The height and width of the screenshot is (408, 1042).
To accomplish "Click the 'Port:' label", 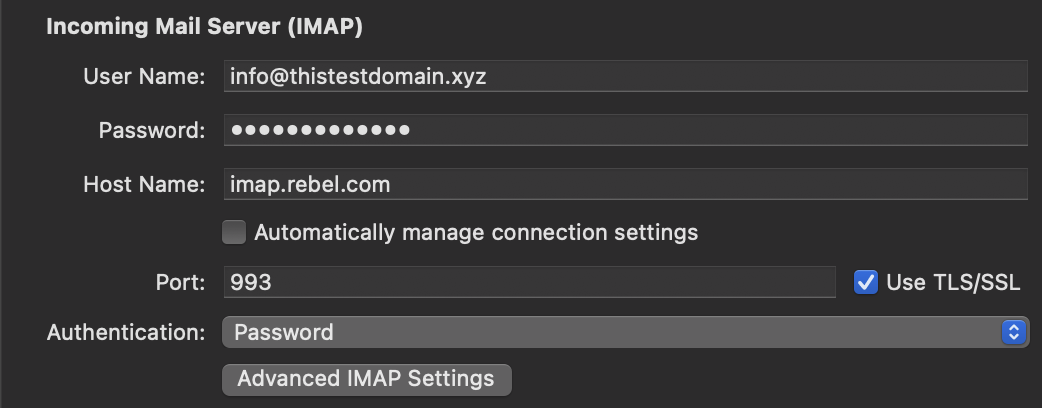I will pos(180,282).
